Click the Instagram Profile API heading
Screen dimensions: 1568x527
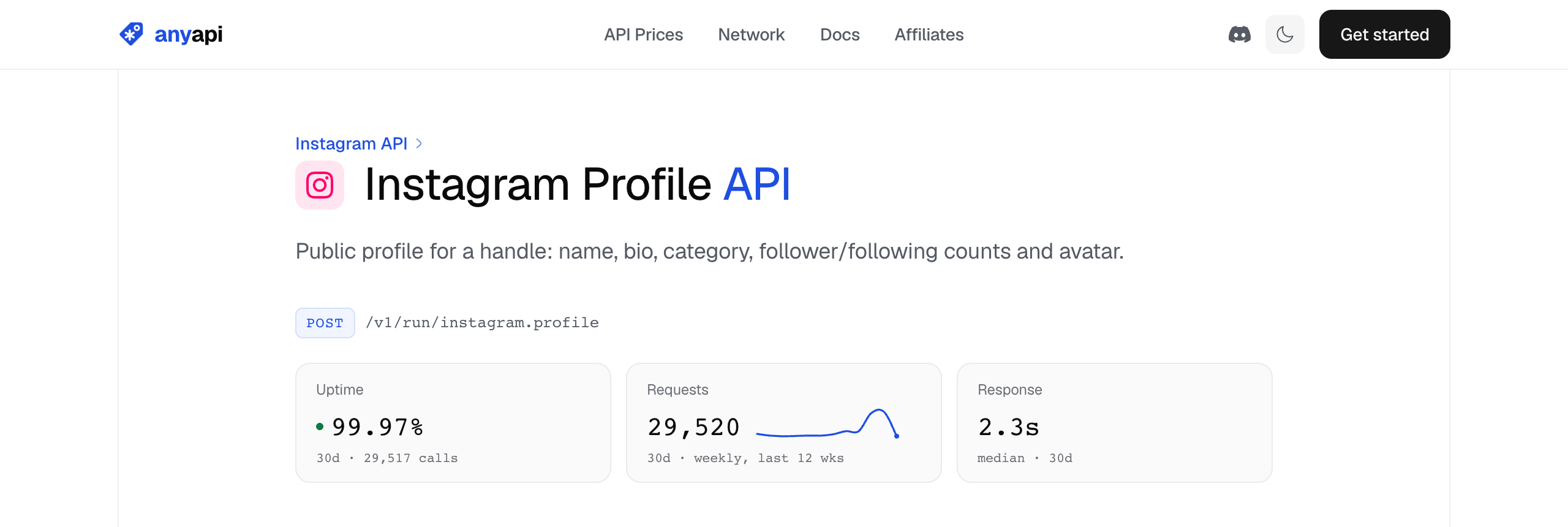click(577, 185)
